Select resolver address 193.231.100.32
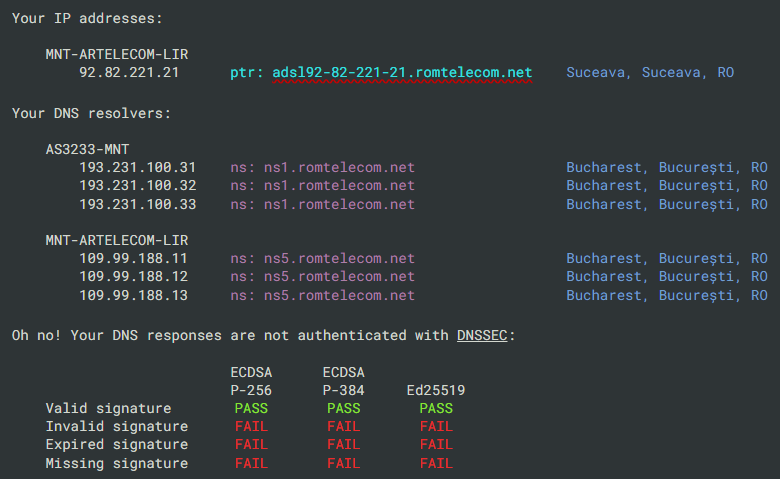Screen dimensions: 780x479 pyautogui.click(x=137, y=186)
